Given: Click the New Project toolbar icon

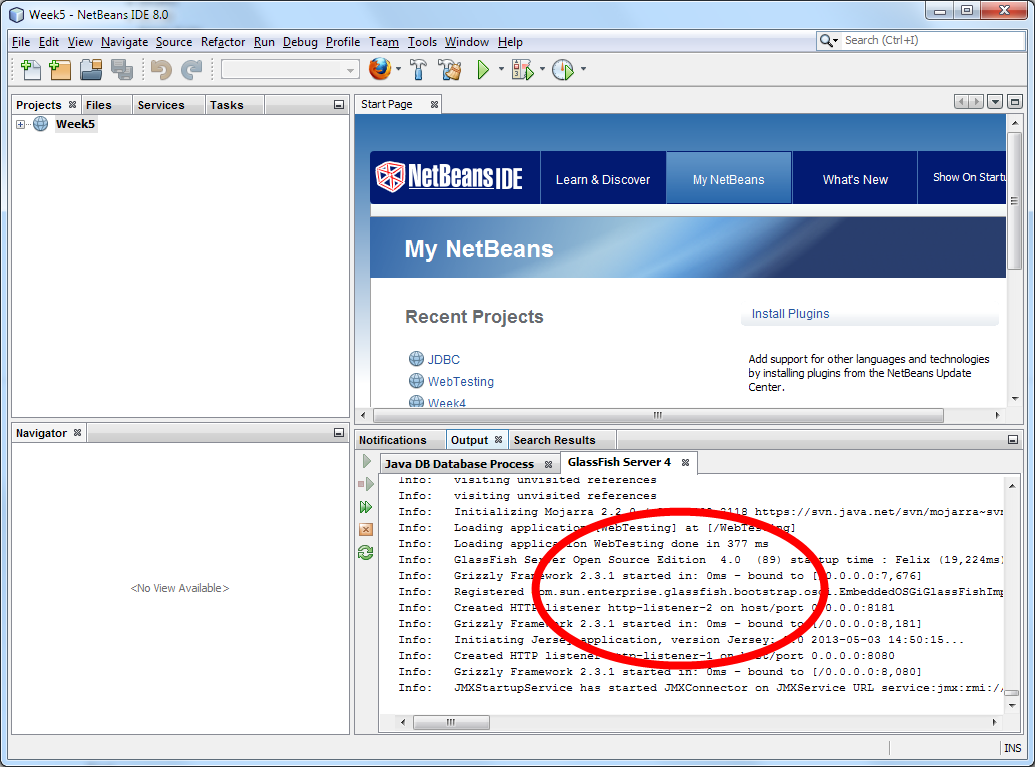Looking at the screenshot, I should (60, 70).
